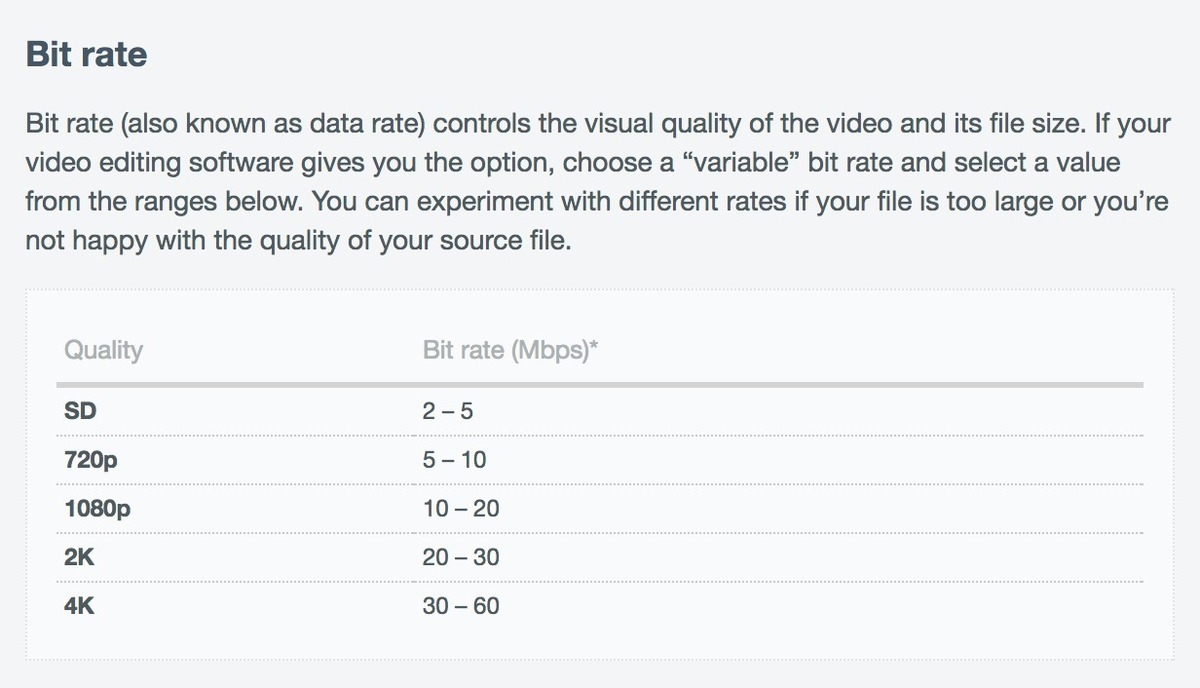Click the 20 – 30 bit rate value
The height and width of the screenshot is (688, 1200).
(460, 557)
